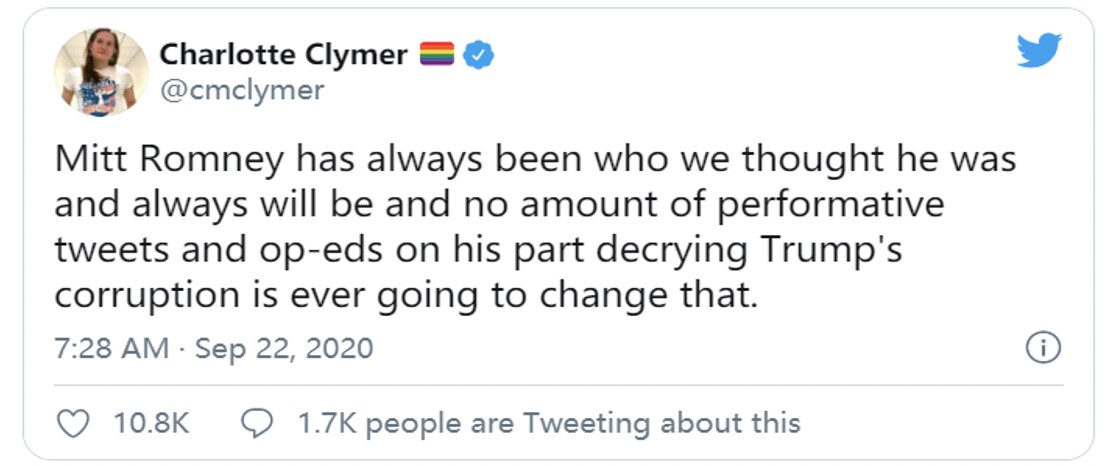This screenshot has height=466, width=1108.
Task: Open Charlotte Clymer's profile picture
Action: [x=101, y=72]
